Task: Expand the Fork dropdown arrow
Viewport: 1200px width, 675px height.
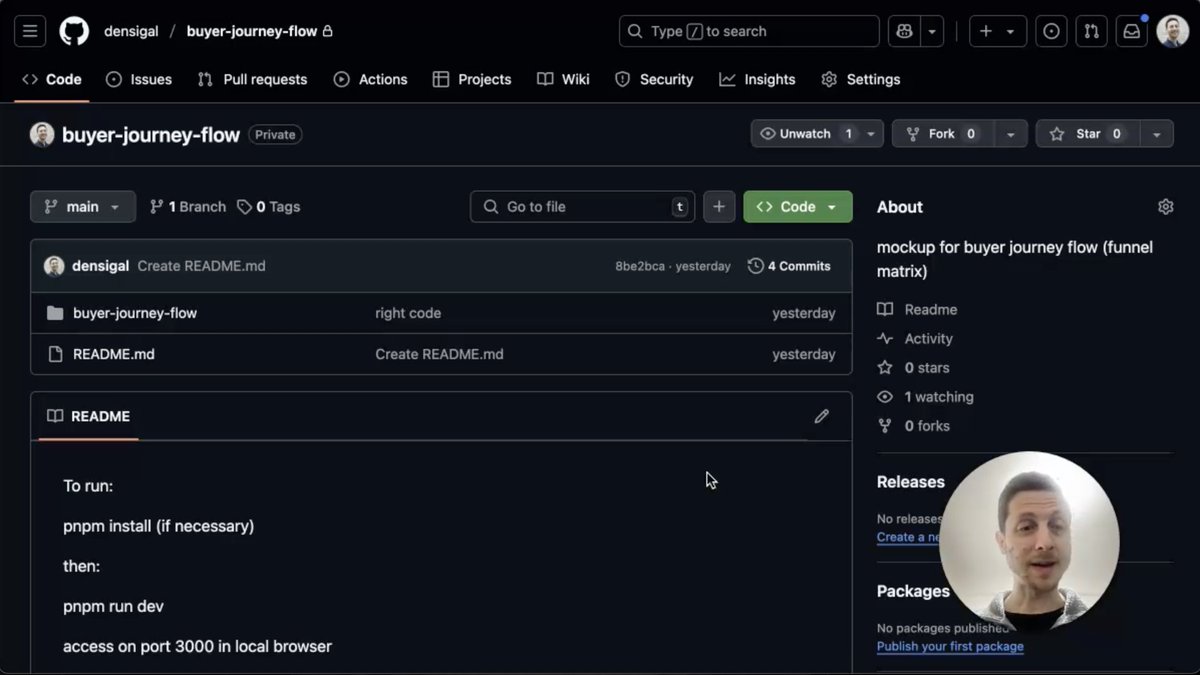Action: point(1010,134)
